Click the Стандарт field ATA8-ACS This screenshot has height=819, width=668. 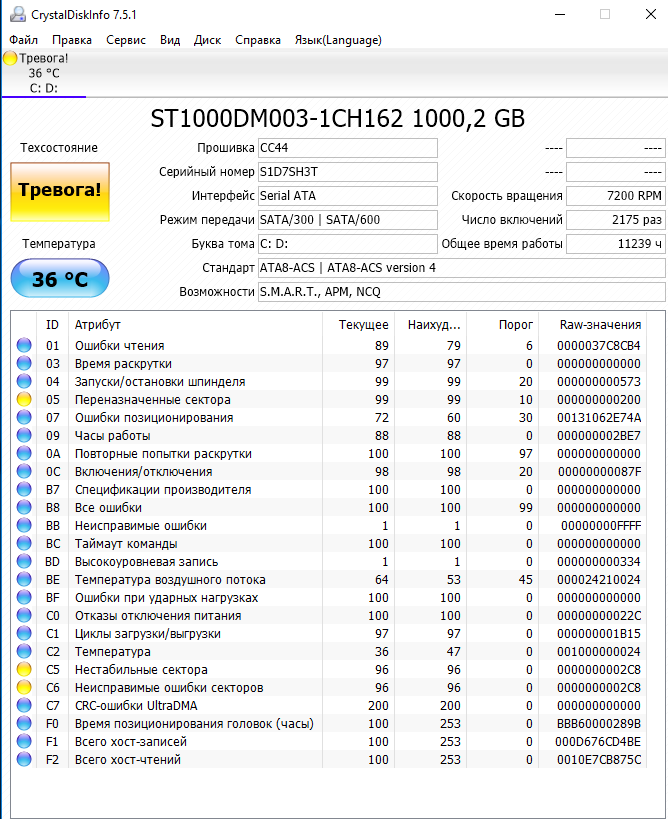462,268
